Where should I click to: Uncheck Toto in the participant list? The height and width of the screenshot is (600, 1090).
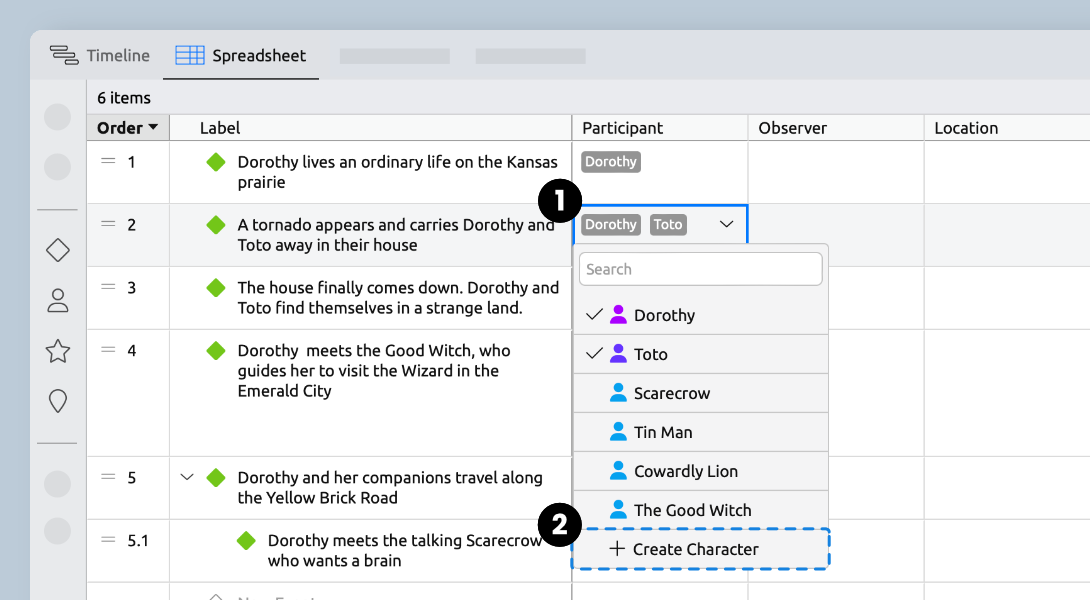(x=701, y=354)
